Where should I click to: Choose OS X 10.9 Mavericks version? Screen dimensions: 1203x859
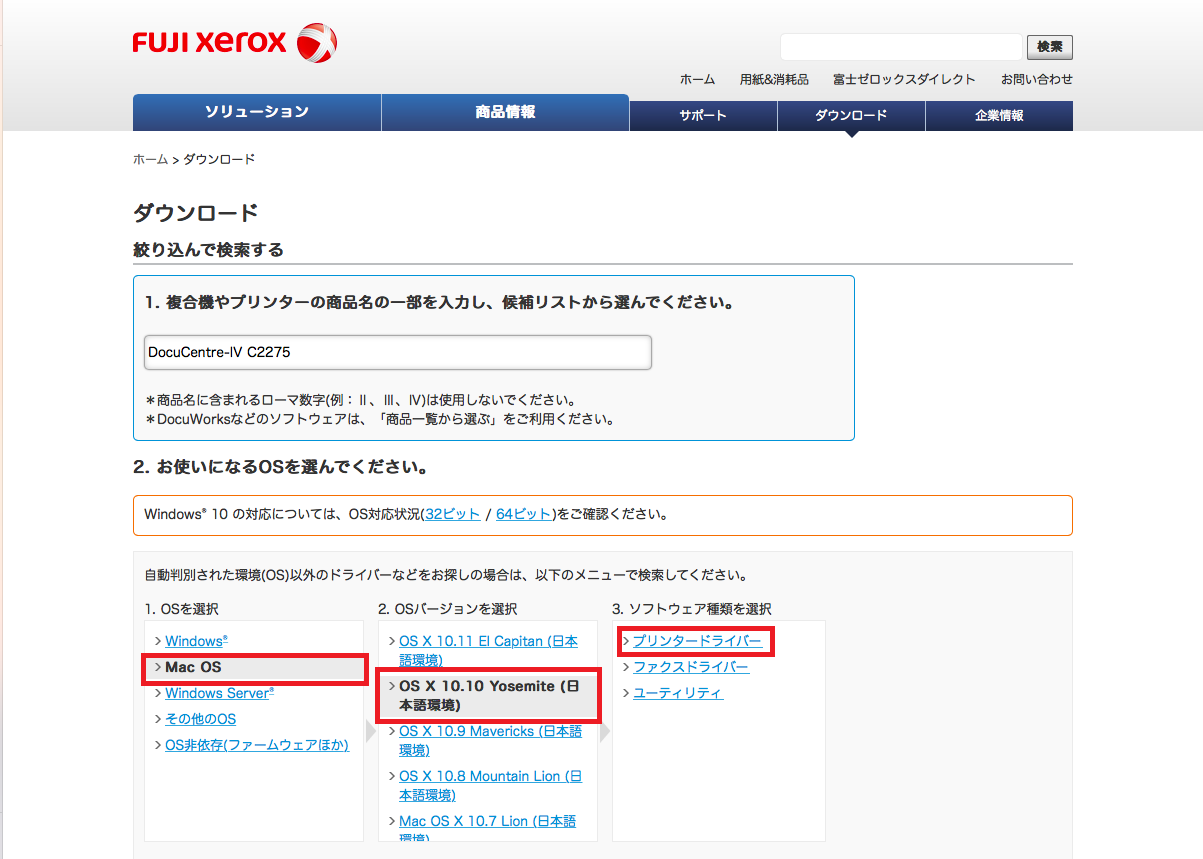[490, 740]
